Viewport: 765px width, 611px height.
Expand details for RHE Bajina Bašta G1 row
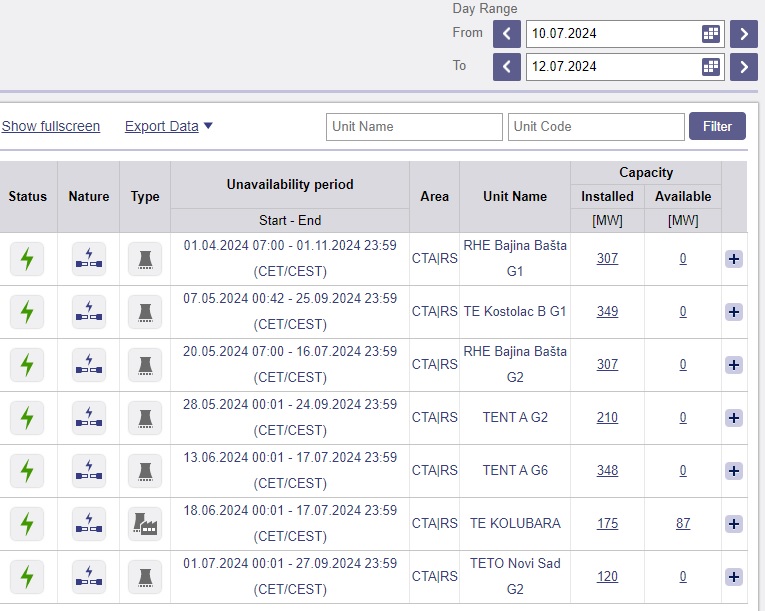pos(734,259)
